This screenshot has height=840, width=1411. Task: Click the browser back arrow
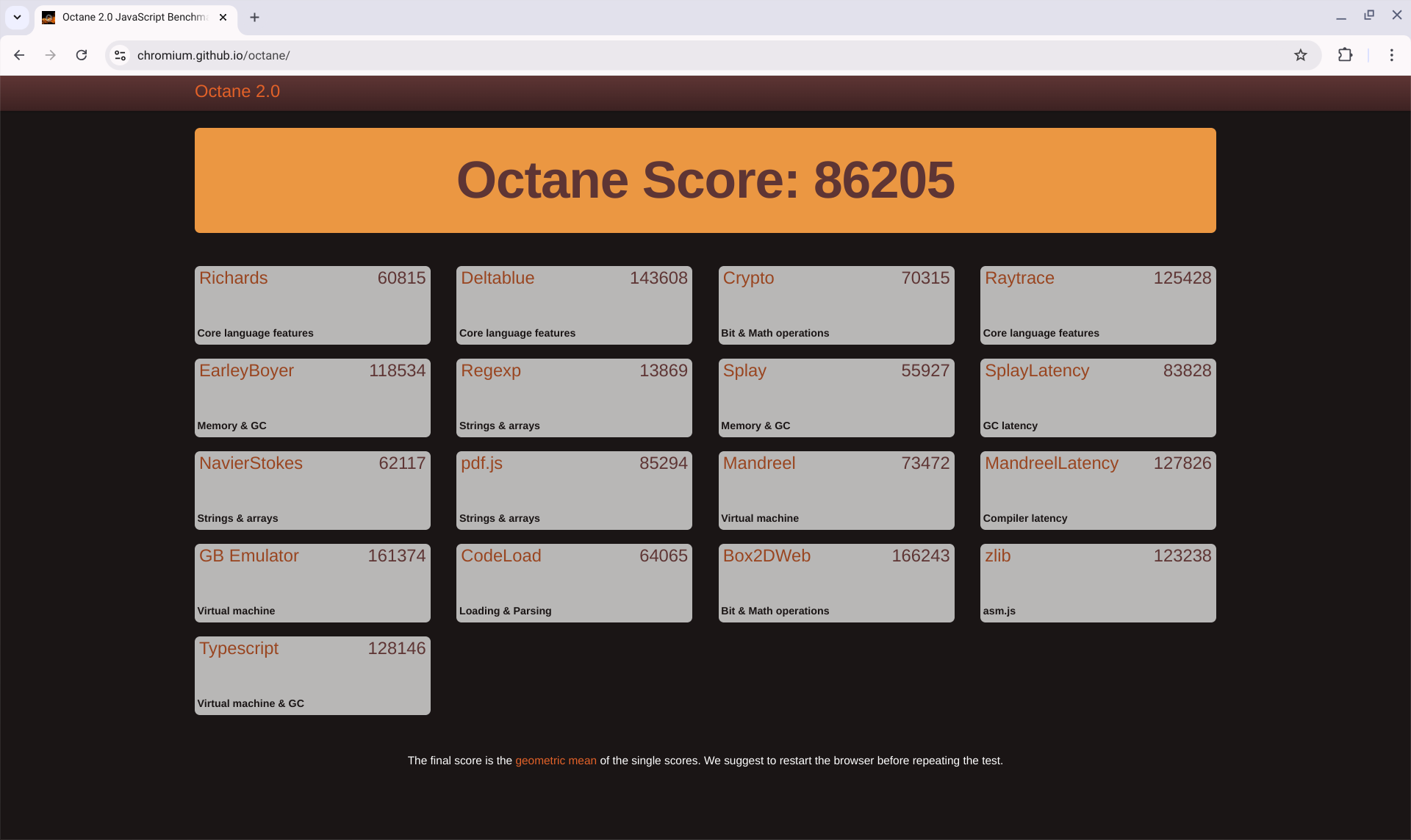pyautogui.click(x=19, y=55)
